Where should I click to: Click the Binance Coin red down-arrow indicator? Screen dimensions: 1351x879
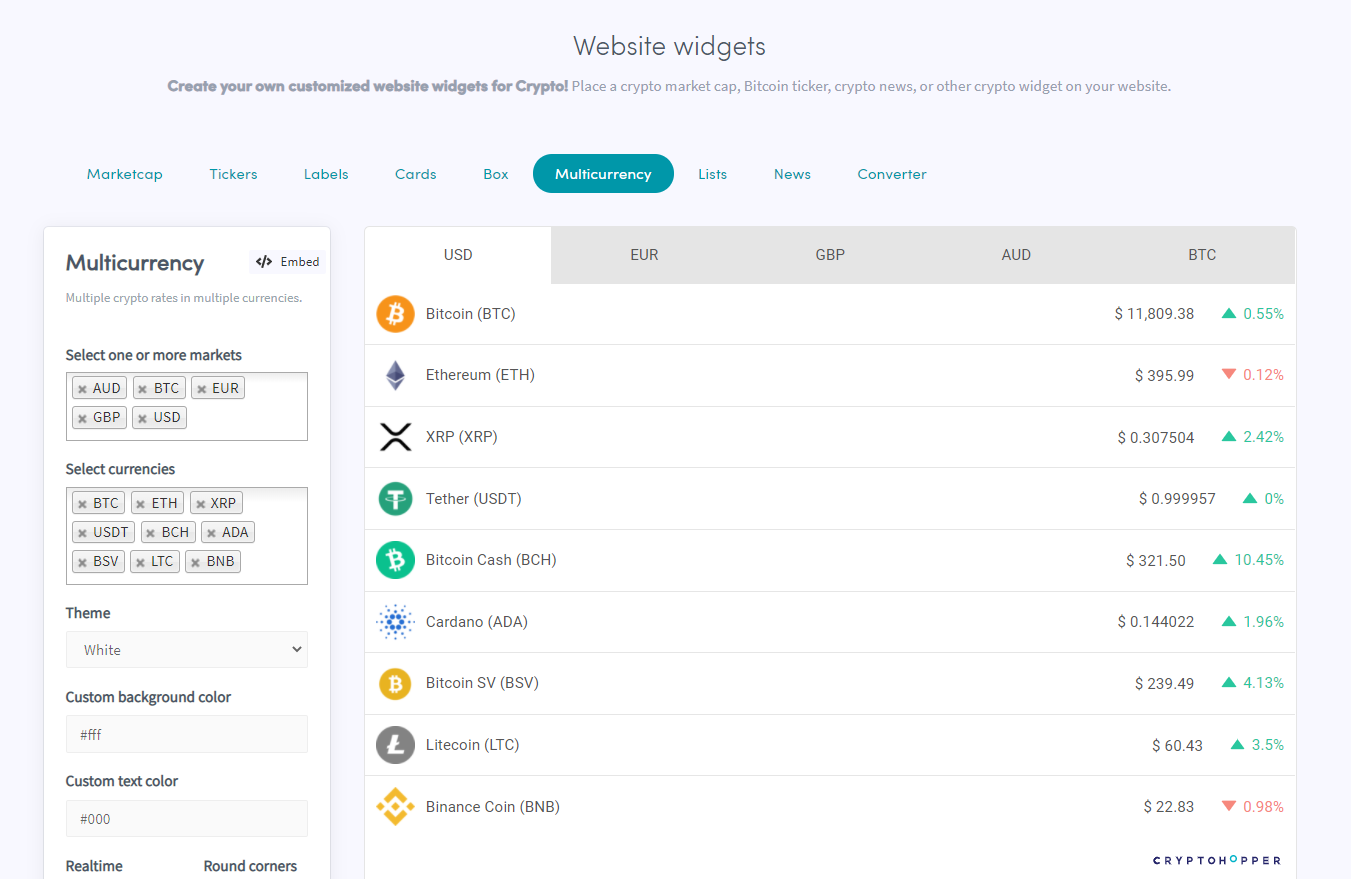[x=1229, y=806]
